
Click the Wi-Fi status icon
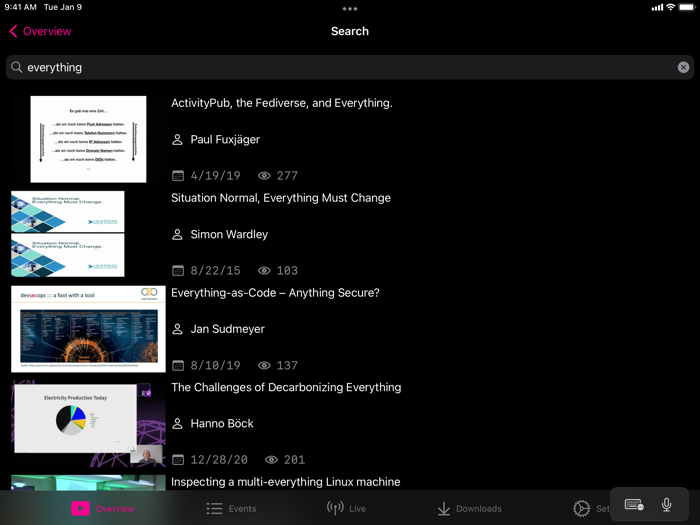pos(670,7)
